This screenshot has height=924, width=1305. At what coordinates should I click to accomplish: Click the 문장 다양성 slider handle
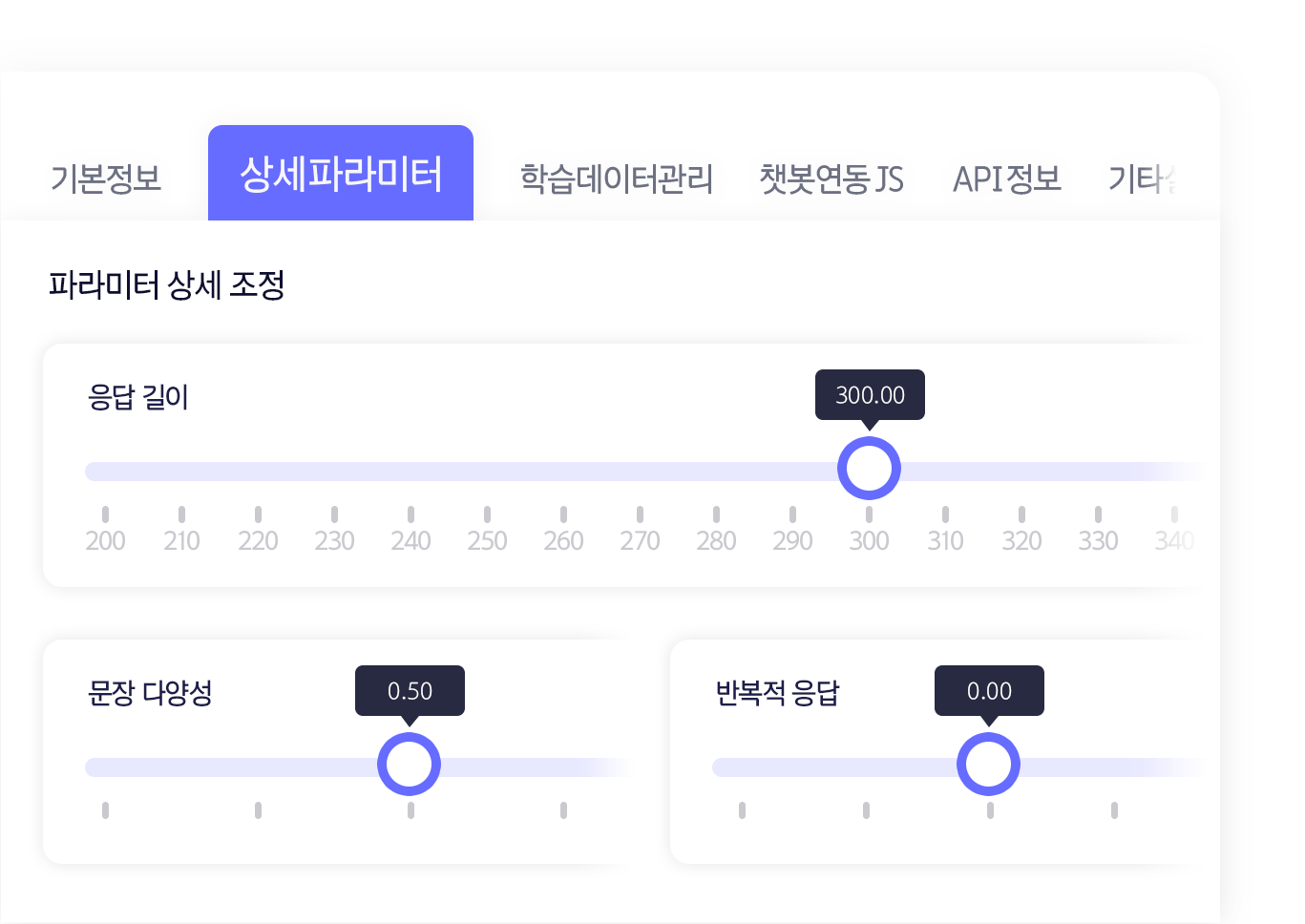(x=409, y=765)
